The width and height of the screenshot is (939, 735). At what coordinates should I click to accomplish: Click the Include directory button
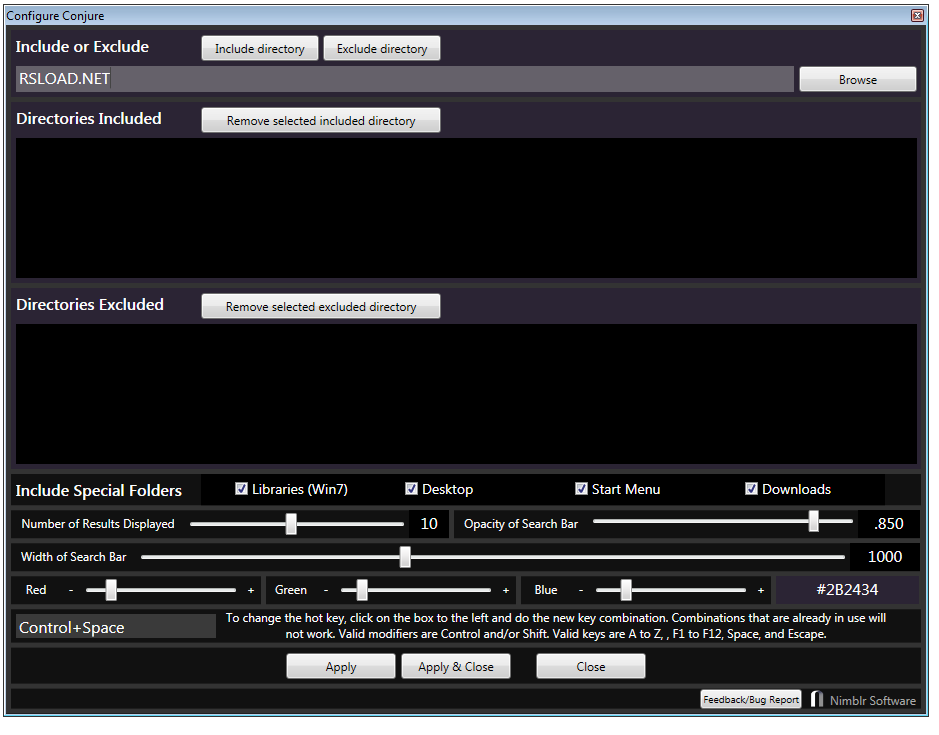click(260, 49)
